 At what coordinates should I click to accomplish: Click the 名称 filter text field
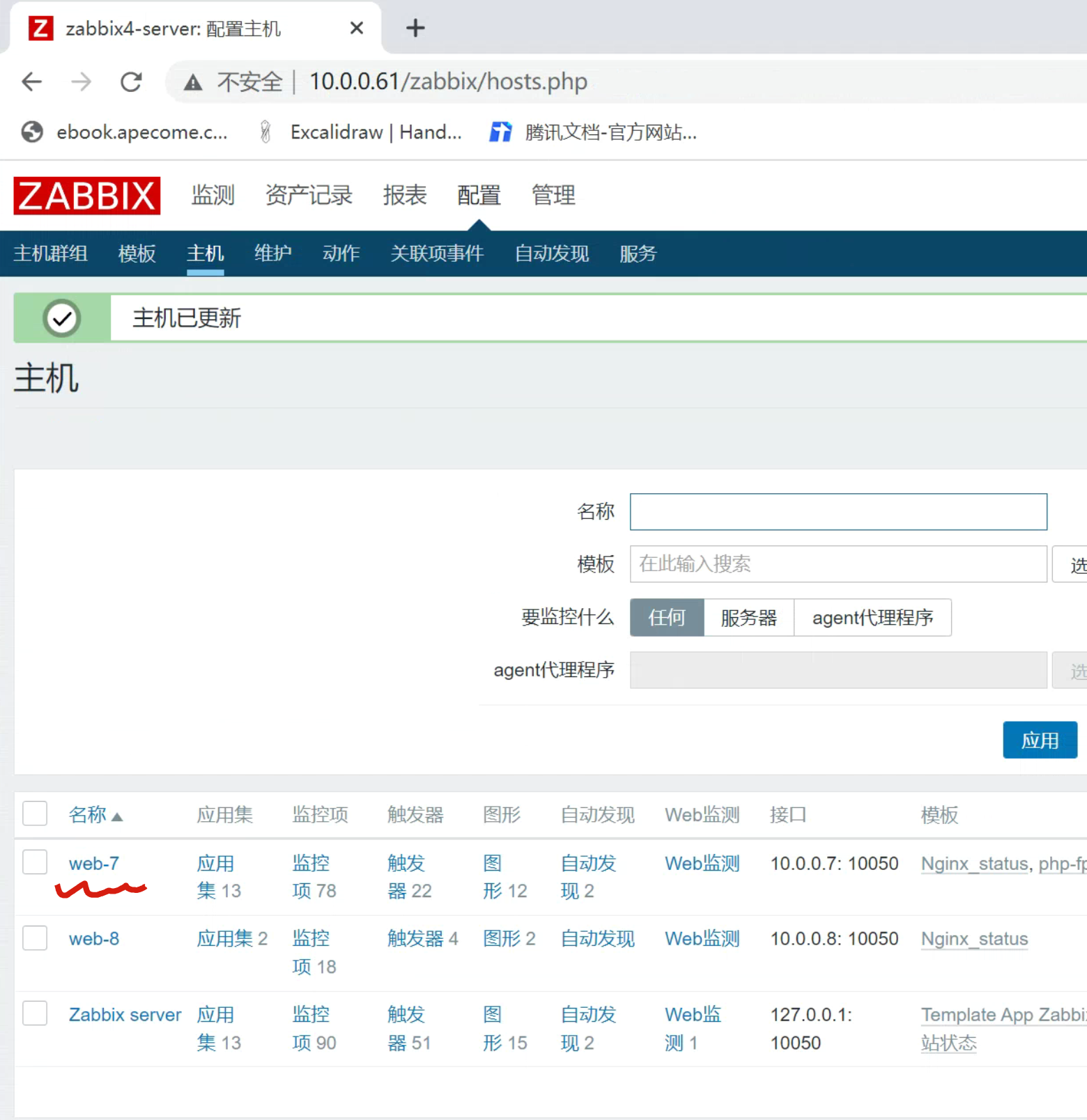(x=838, y=512)
